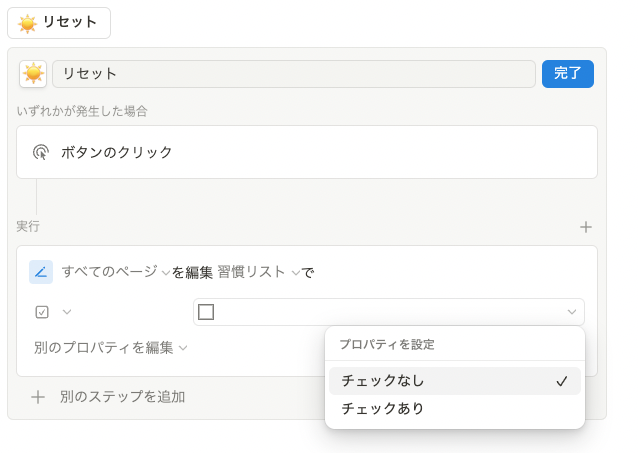Click the plus icon beside 実行
This screenshot has height=453, width=638.
[586, 227]
